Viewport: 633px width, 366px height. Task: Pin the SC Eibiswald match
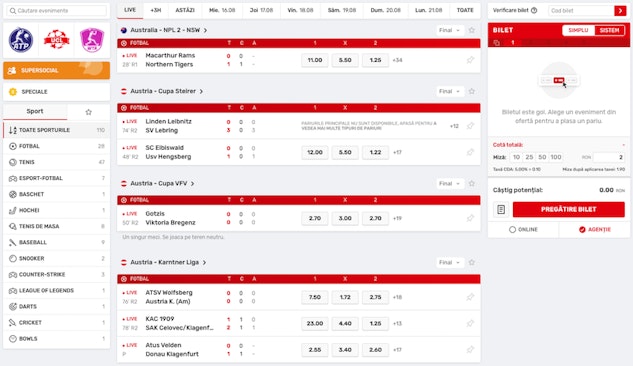click(470, 152)
